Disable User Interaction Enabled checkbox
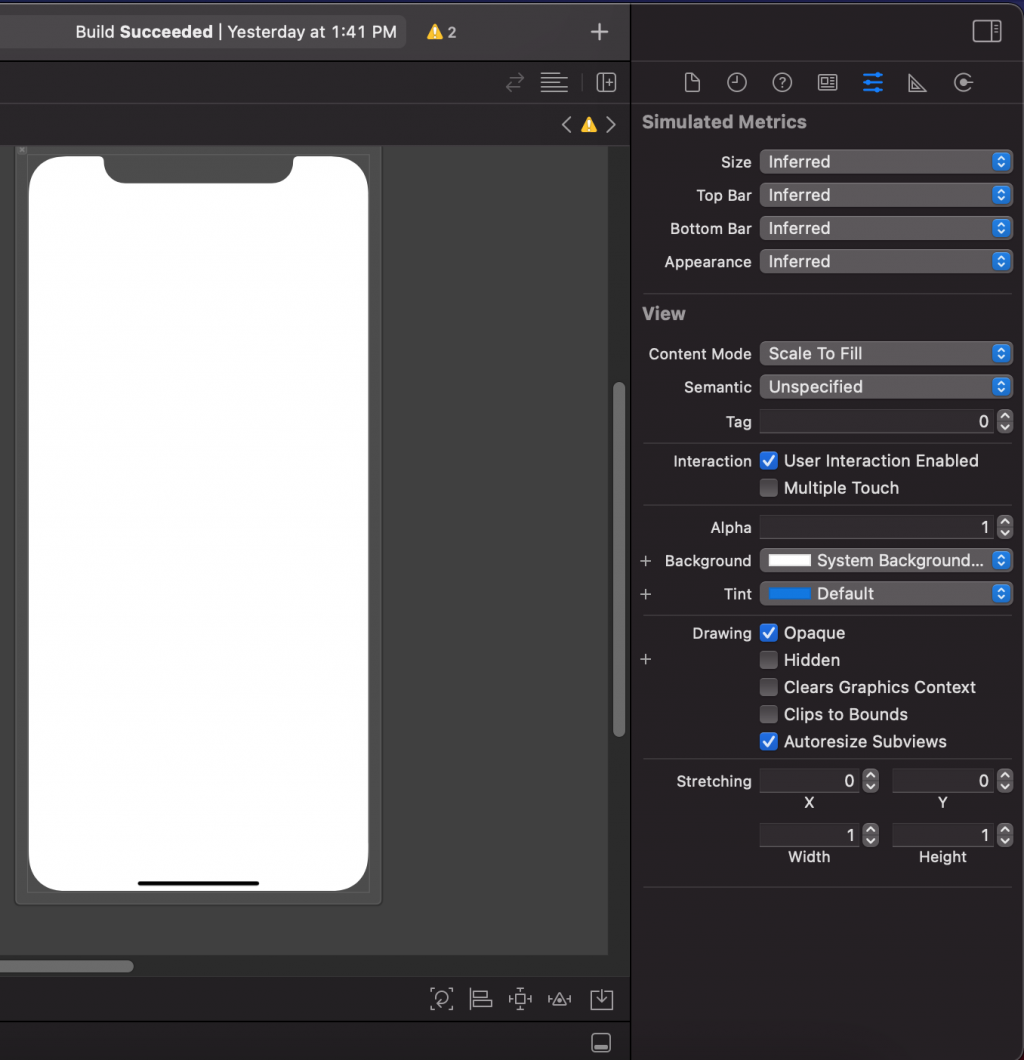This screenshot has height=1060, width=1024. 769,461
